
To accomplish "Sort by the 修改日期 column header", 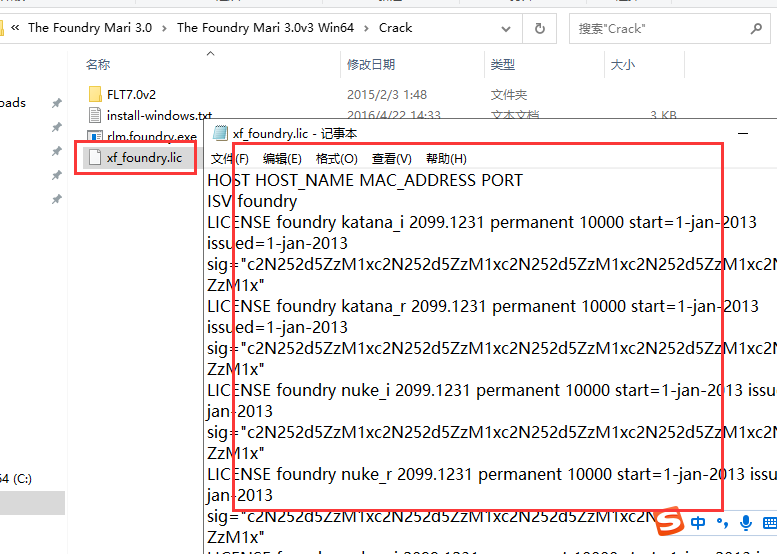I will click(371, 64).
